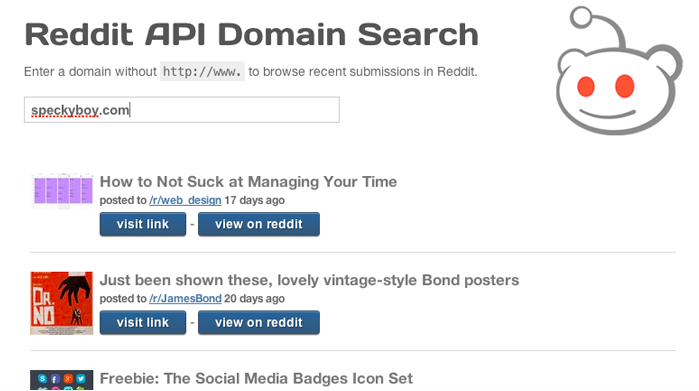The height and width of the screenshot is (391, 699).
Task: Open the Dr. No Bond poster thumbnail
Action: [62, 303]
